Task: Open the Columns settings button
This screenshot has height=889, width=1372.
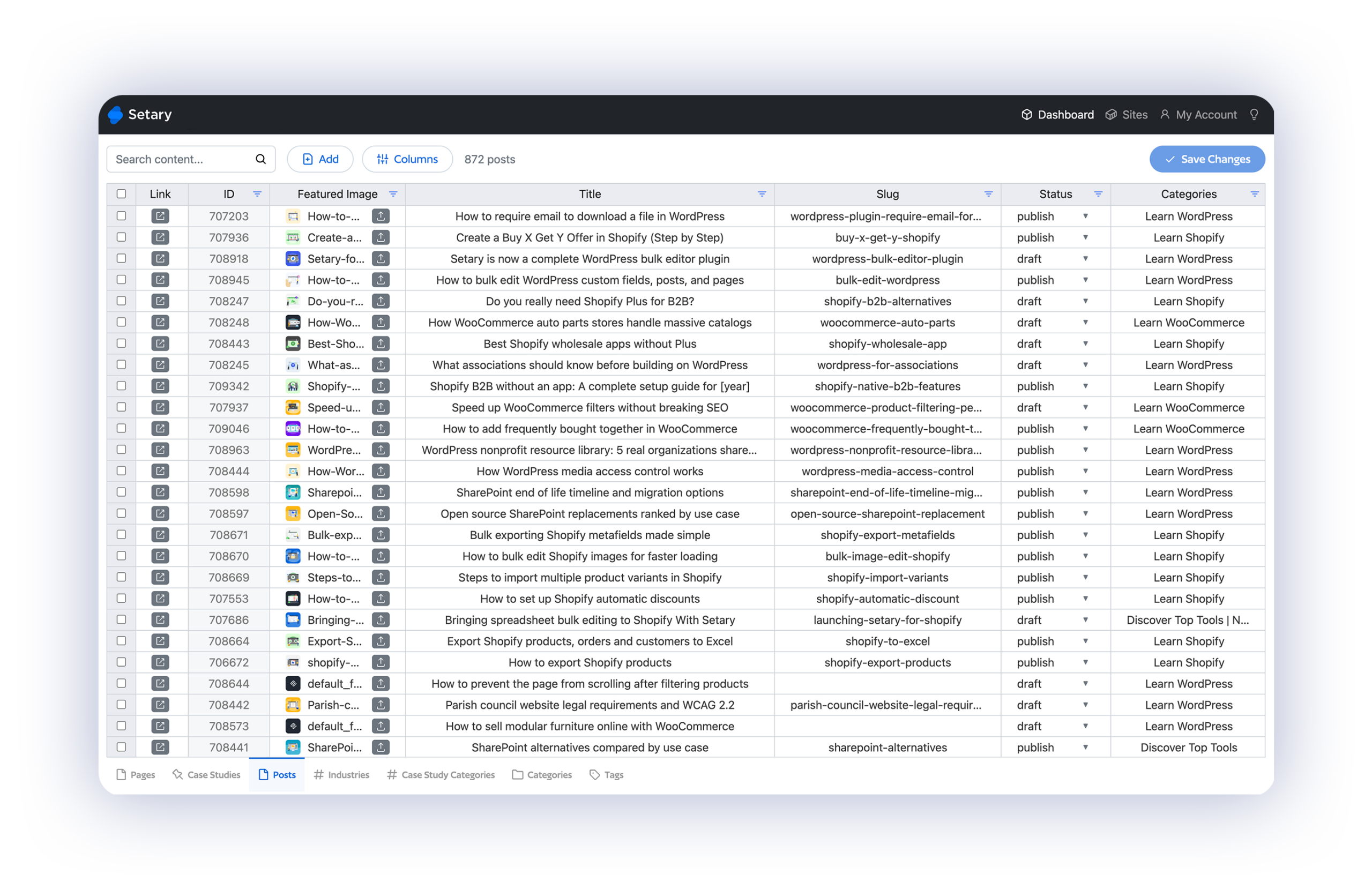Action: (407, 159)
